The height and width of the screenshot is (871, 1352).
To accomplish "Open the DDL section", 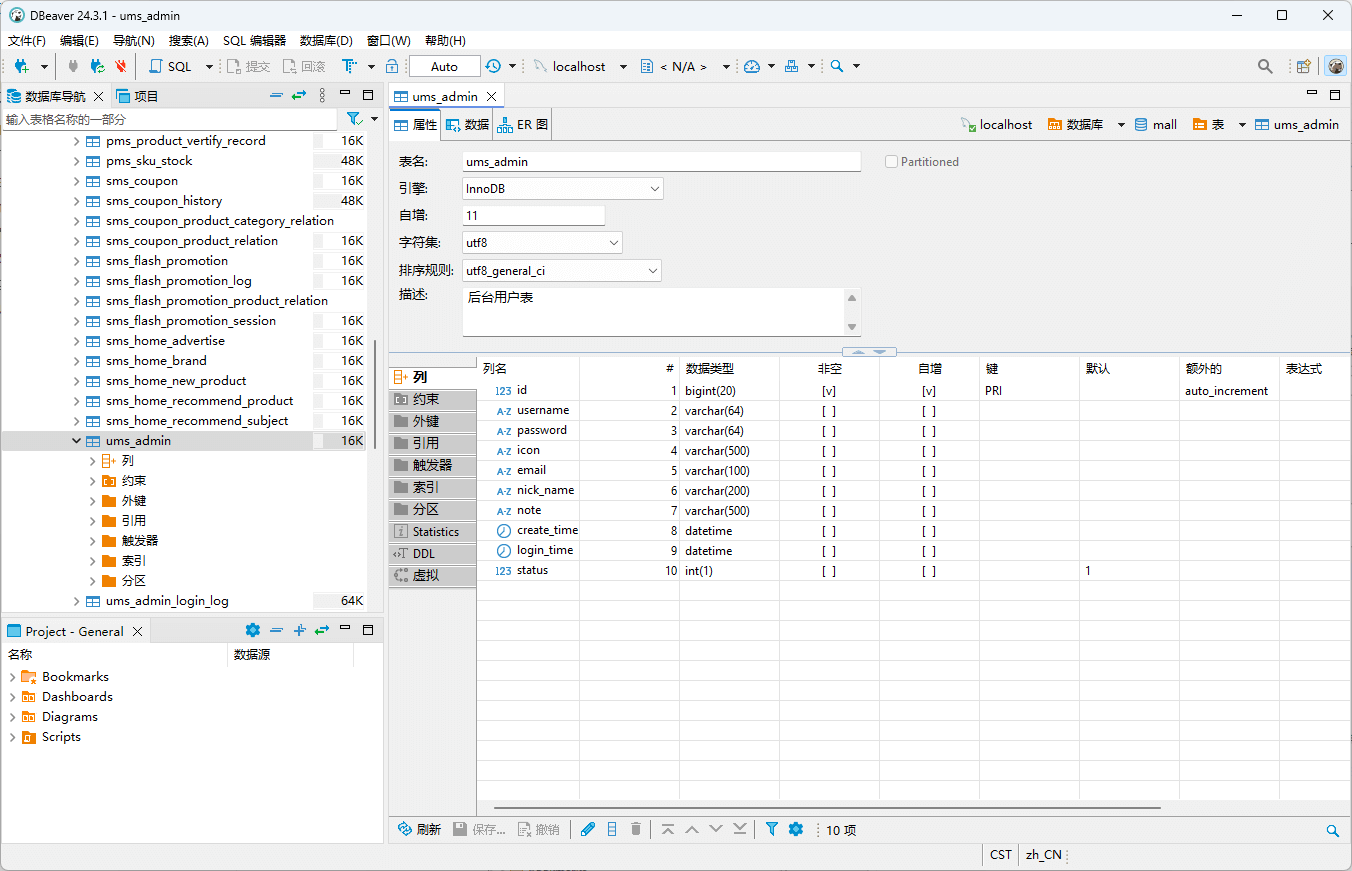I will point(424,553).
